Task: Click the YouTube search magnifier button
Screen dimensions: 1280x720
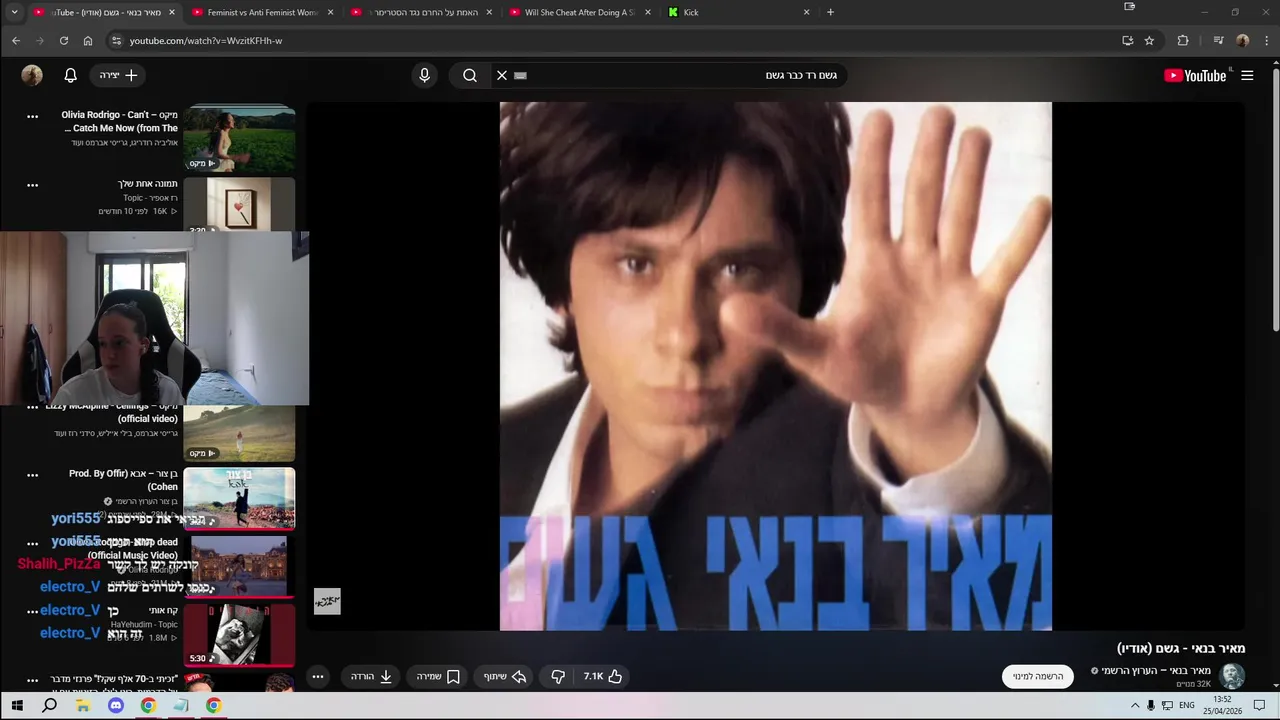Action: [470, 75]
